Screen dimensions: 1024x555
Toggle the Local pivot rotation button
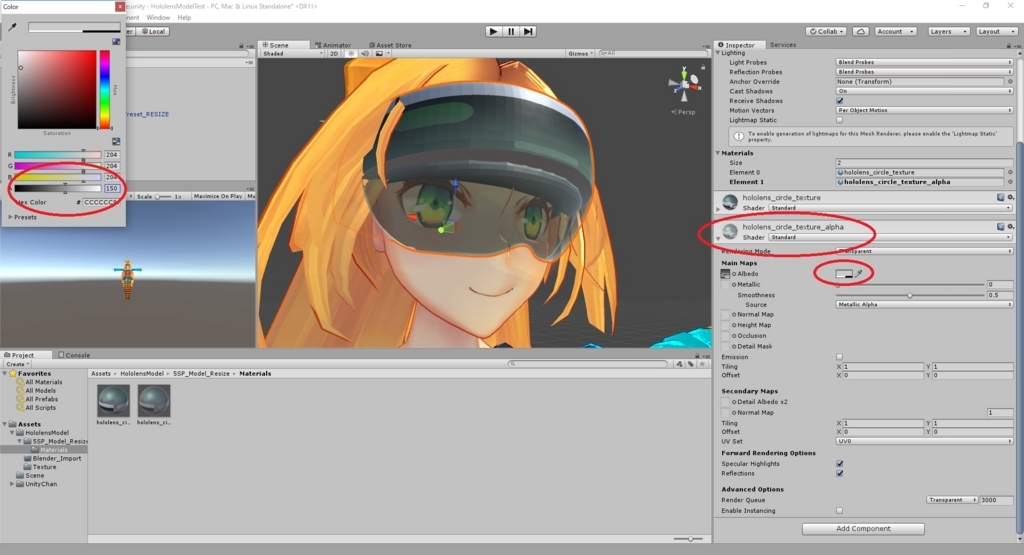click(153, 31)
